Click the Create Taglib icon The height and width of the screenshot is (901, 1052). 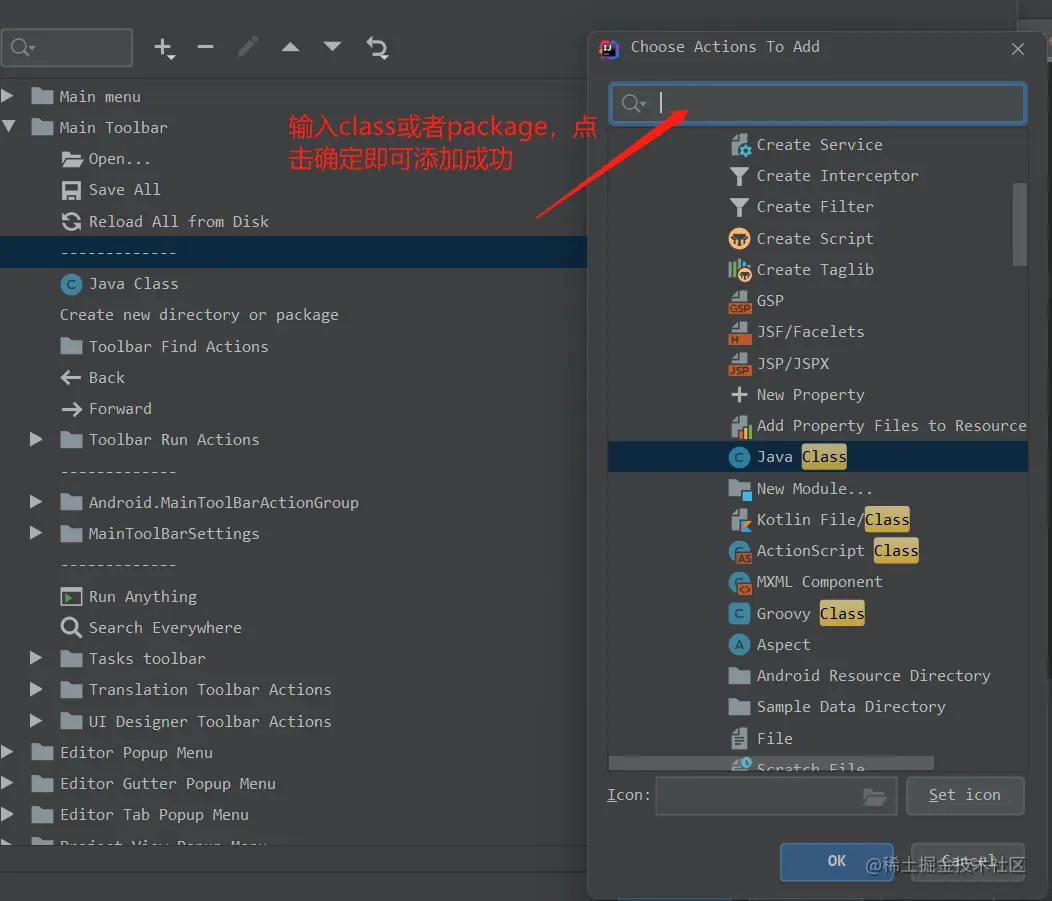739,270
